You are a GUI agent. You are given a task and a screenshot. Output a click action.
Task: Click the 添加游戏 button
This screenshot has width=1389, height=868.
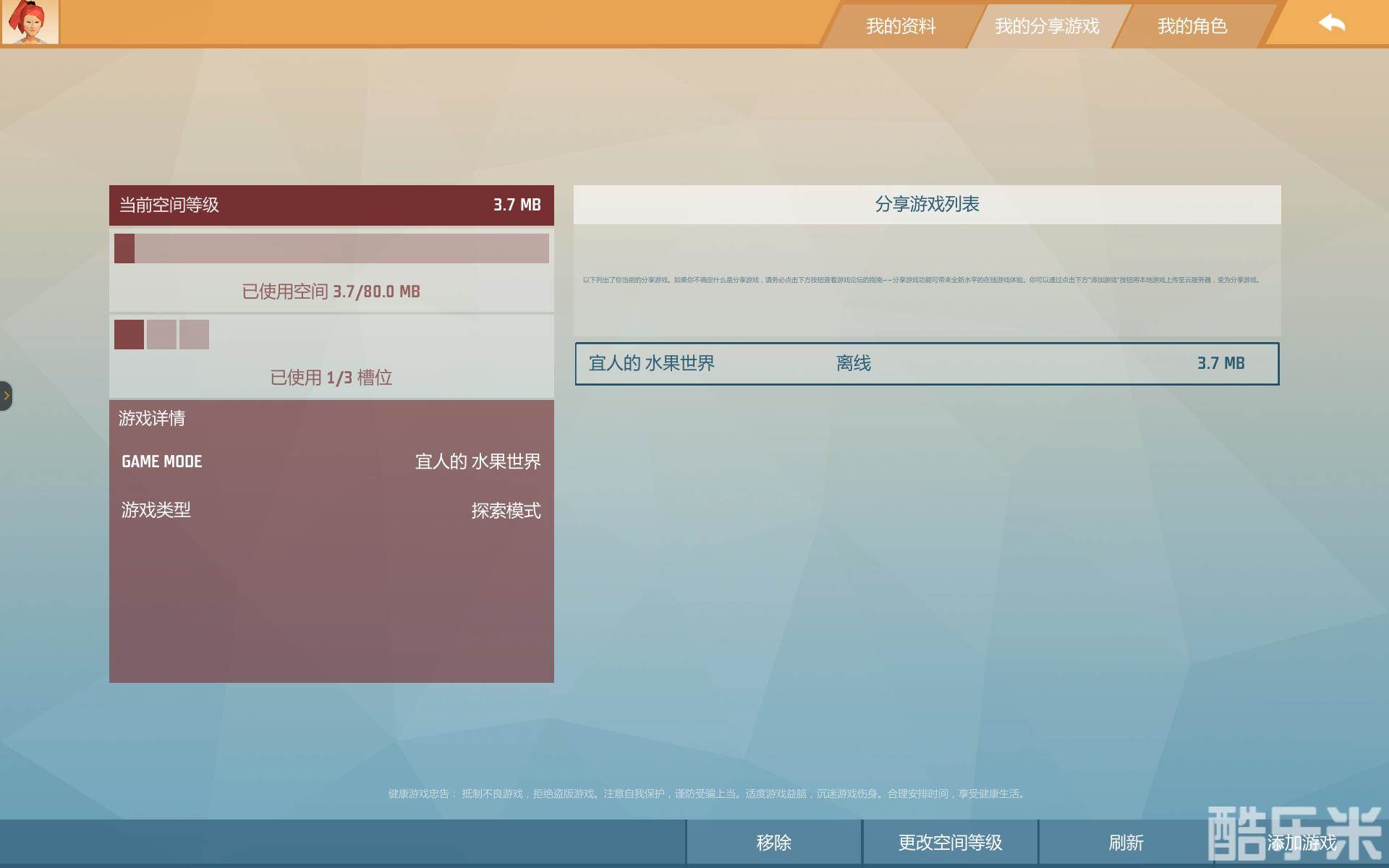pyautogui.click(x=1301, y=843)
